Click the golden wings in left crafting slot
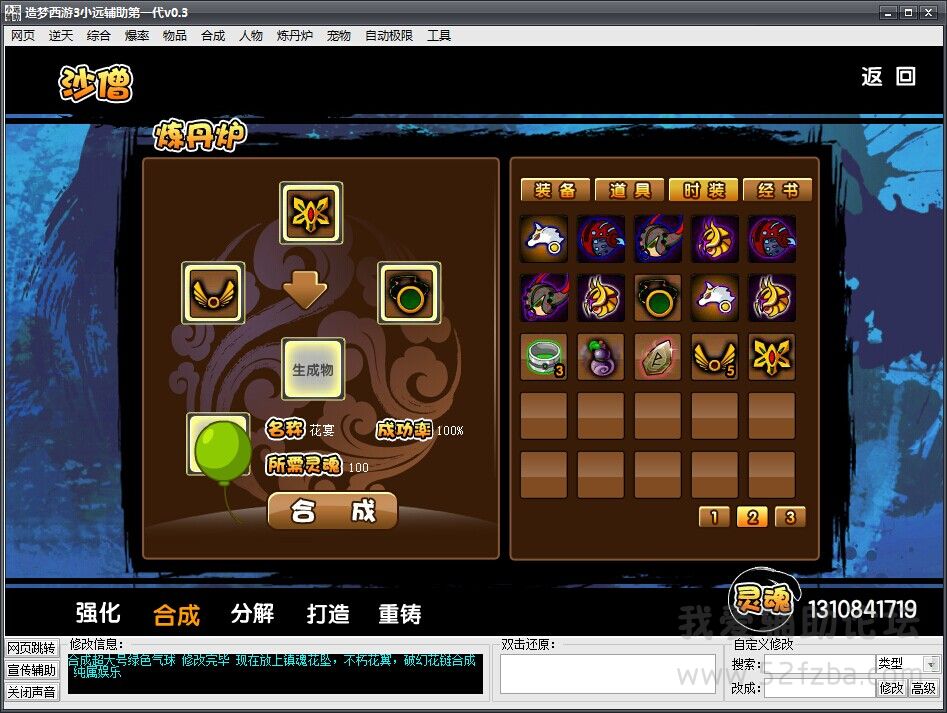Image resolution: width=947 pixels, height=713 pixels. click(213, 293)
